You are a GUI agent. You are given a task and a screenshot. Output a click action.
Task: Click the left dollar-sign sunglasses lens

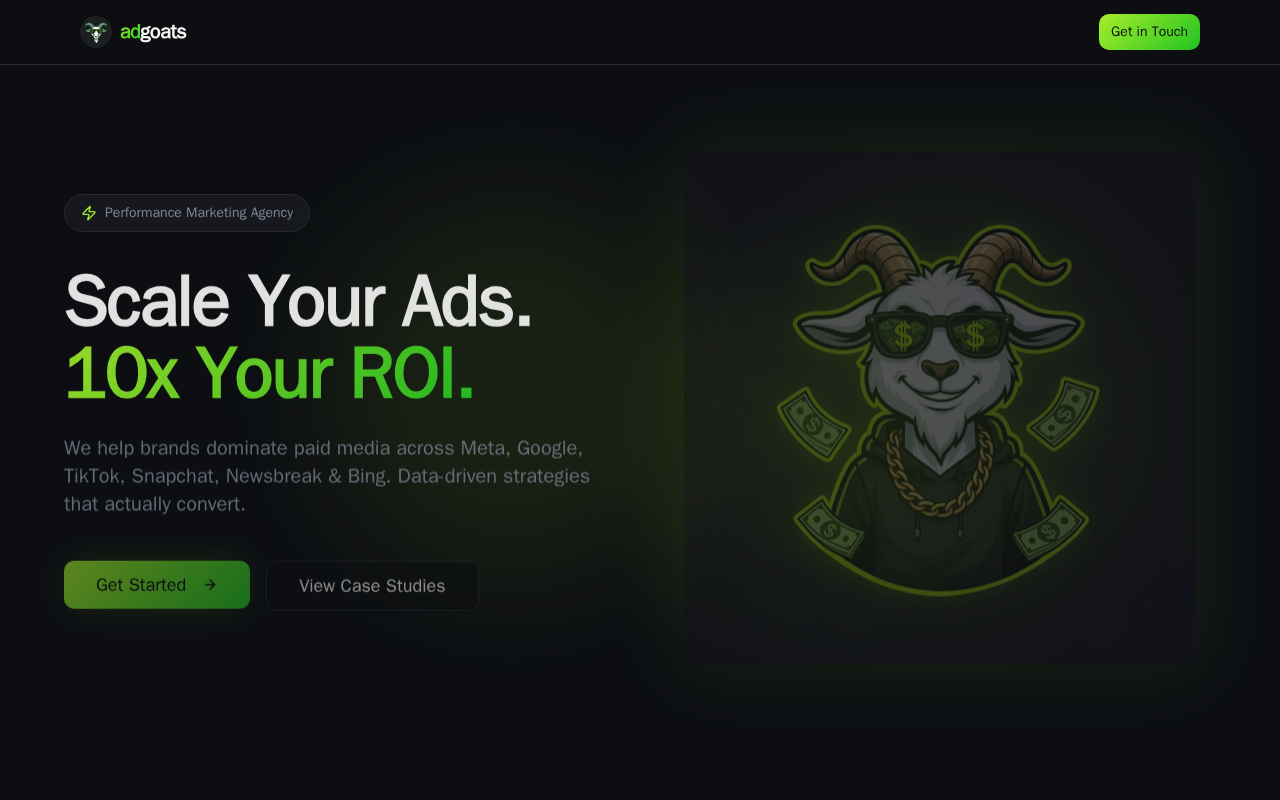coord(903,335)
